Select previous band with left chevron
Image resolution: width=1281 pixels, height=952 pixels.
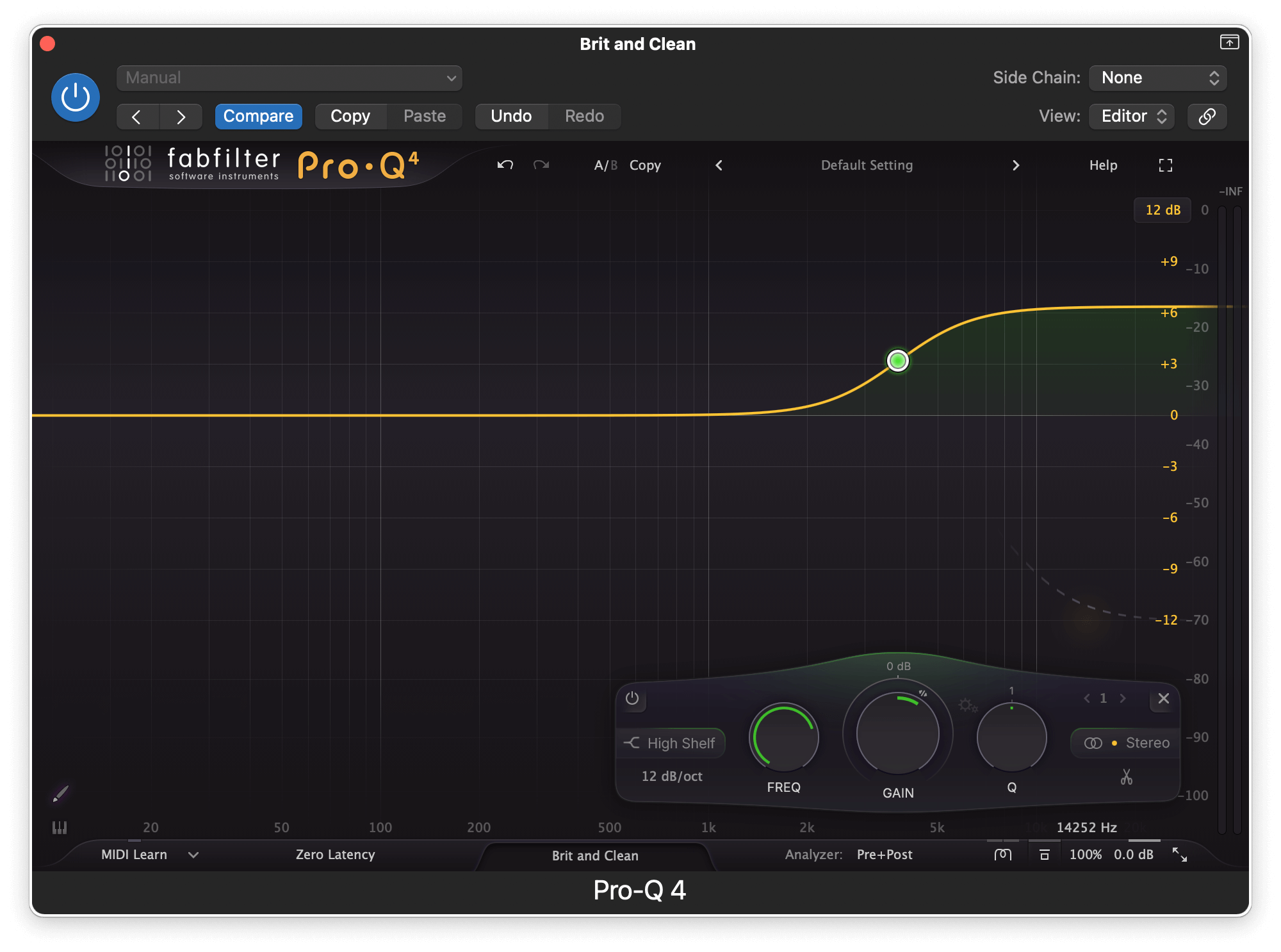click(x=1086, y=698)
